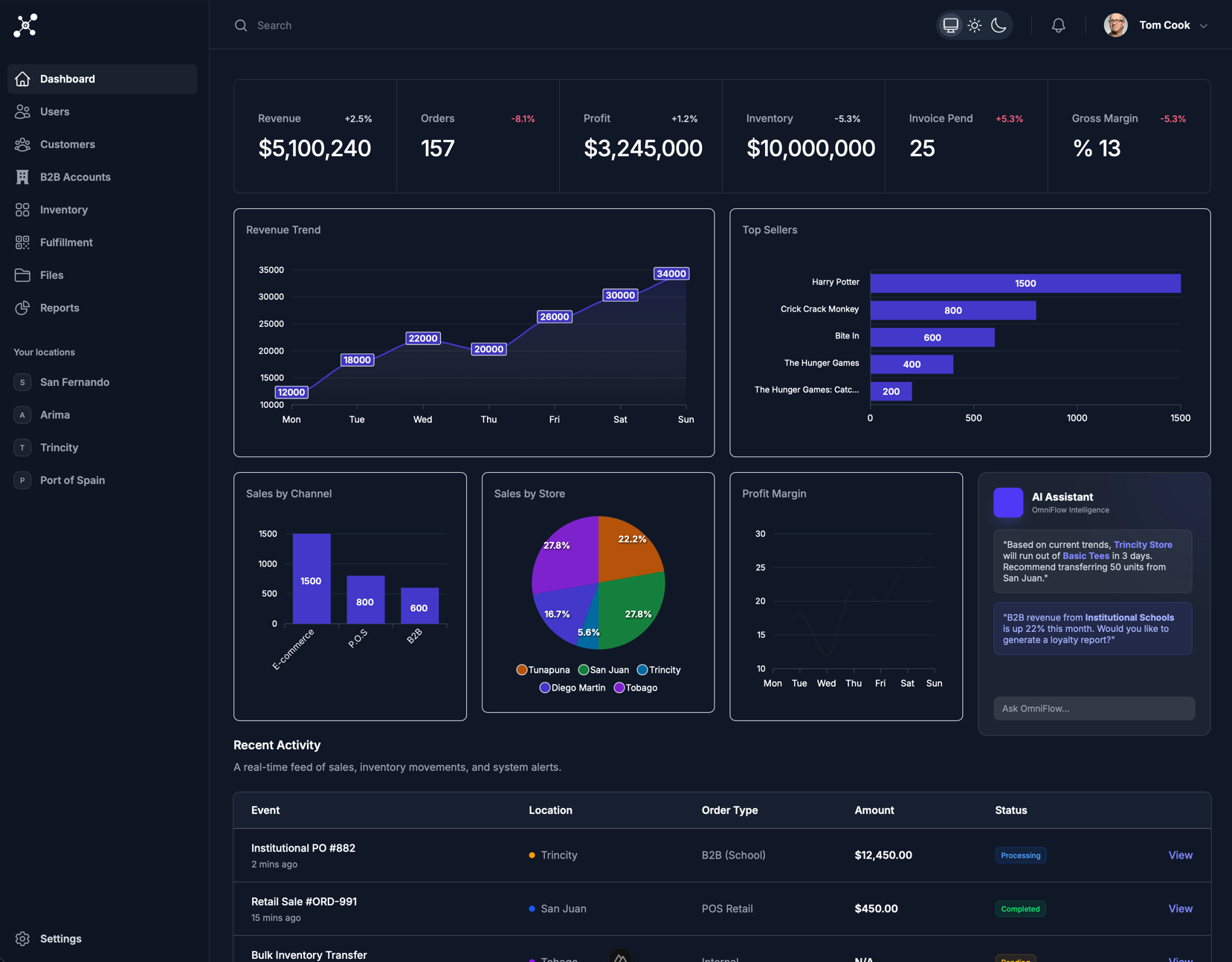Open Inventory via its grid icon
Screen dimensions: 1232x962
(x=22, y=210)
